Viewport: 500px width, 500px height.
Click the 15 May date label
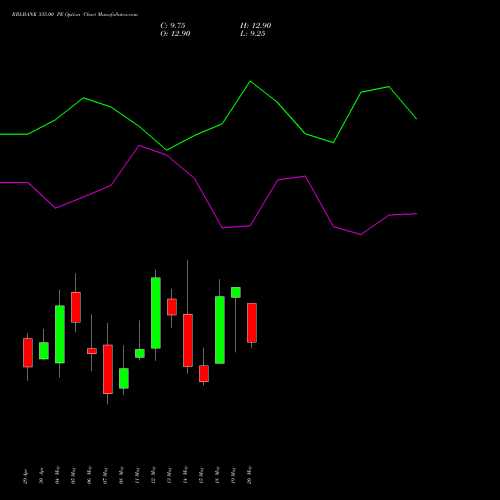tap(202, 475)
